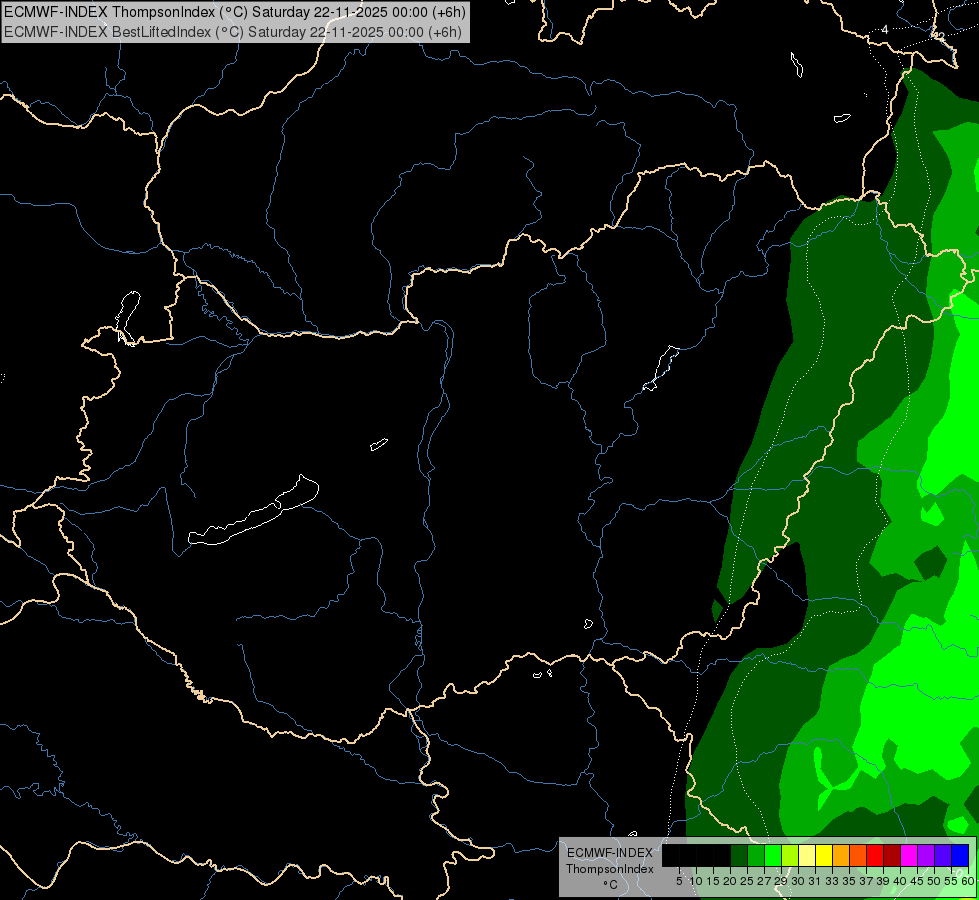The width and height of the screenshot is (979, 900).
Task: Click the legend value 45
Action: [x=917, y=881]
